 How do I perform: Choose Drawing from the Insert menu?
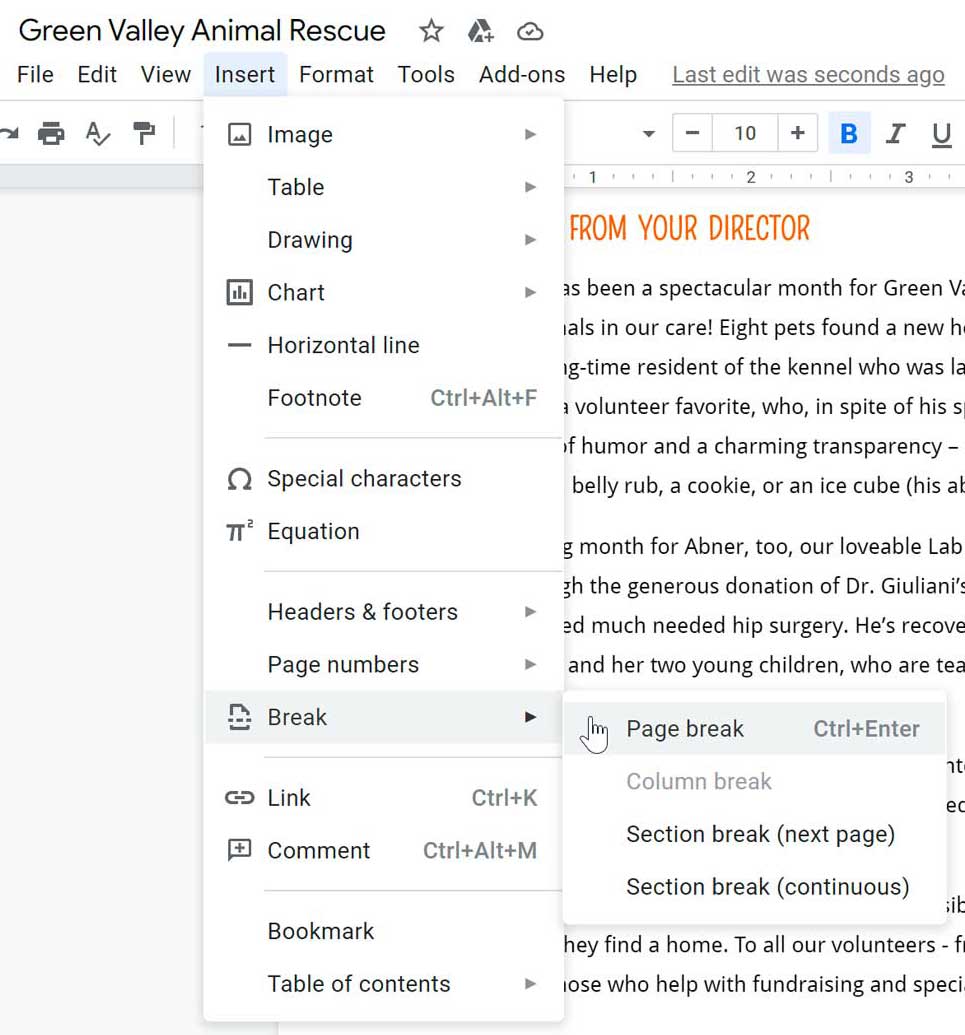click(x=383, y=240)
